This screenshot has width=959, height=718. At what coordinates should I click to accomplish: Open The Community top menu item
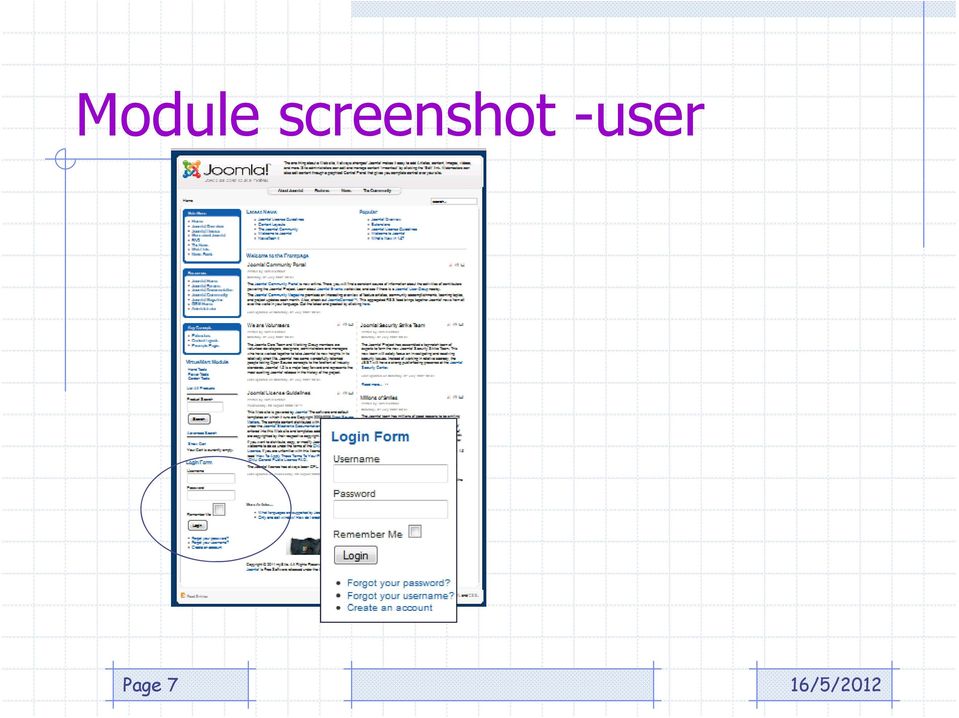[377, 191]
